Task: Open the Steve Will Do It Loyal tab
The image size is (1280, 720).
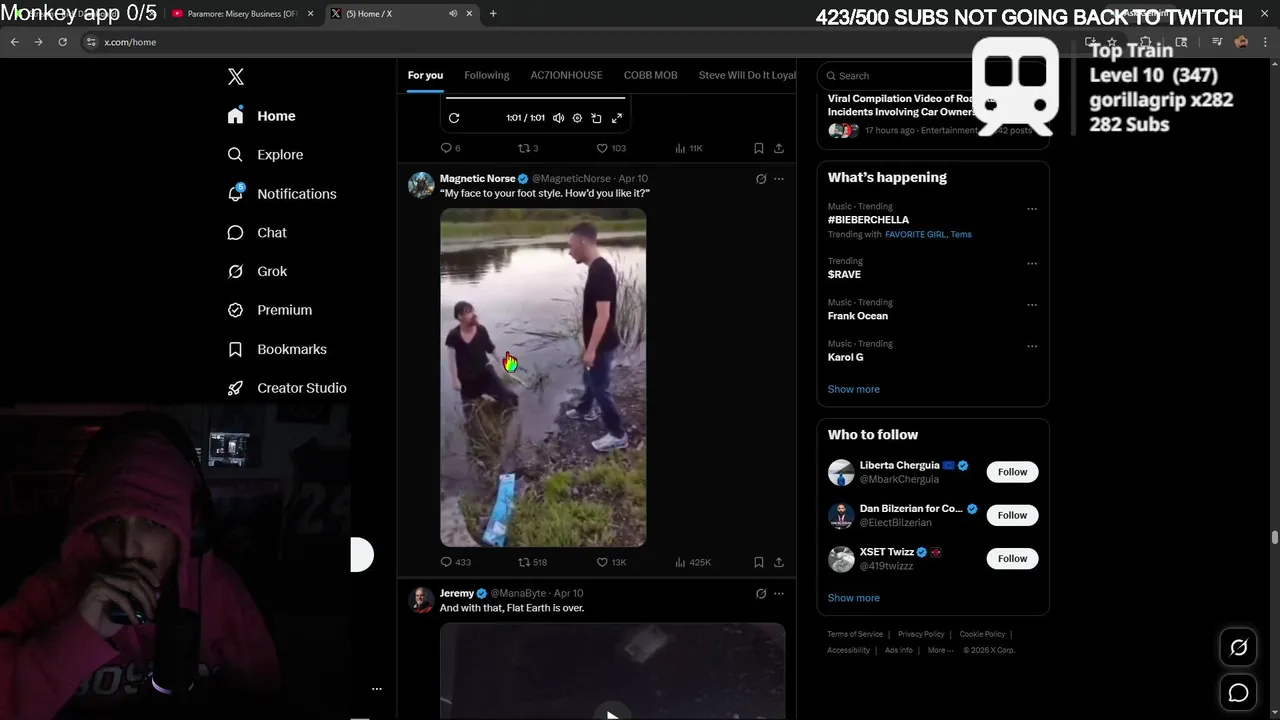Action: pos(747,75)
